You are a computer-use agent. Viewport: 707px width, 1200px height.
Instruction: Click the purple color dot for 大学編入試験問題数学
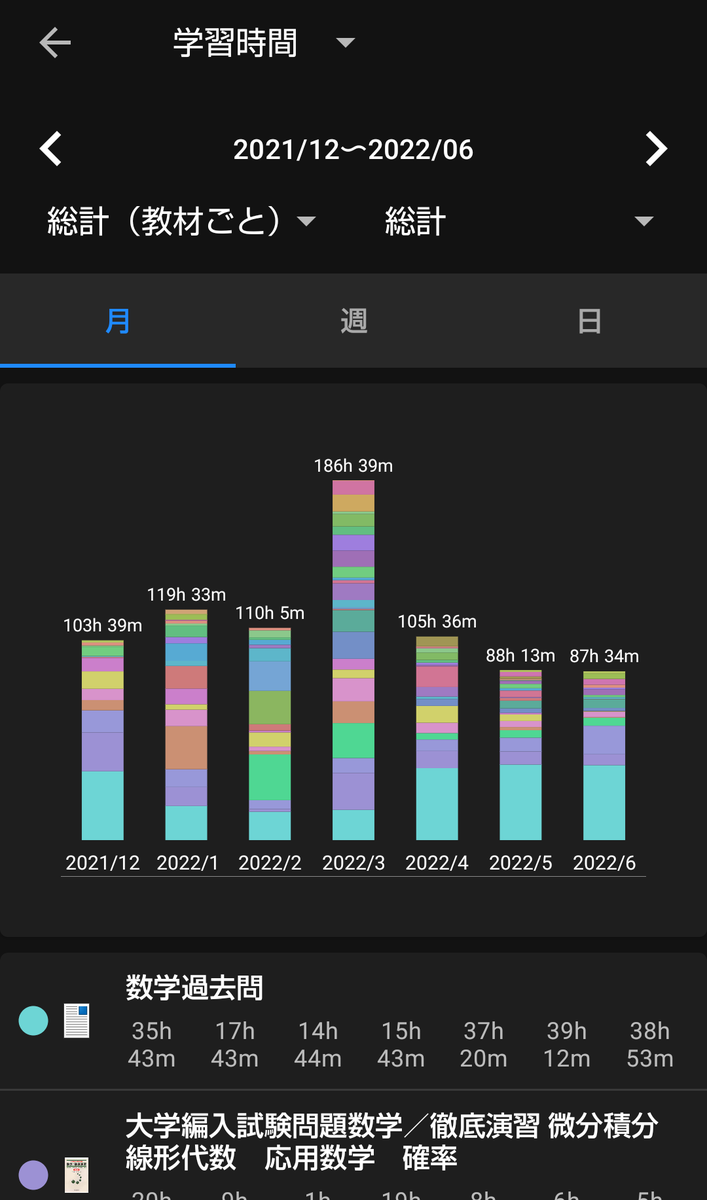coord(33,1174)
